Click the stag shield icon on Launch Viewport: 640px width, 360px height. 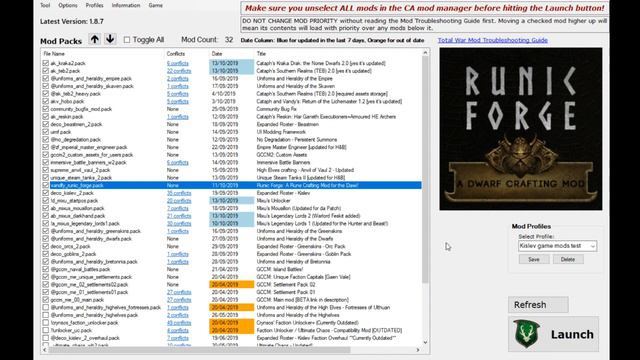pyautogui.click(x=527, y=334)
